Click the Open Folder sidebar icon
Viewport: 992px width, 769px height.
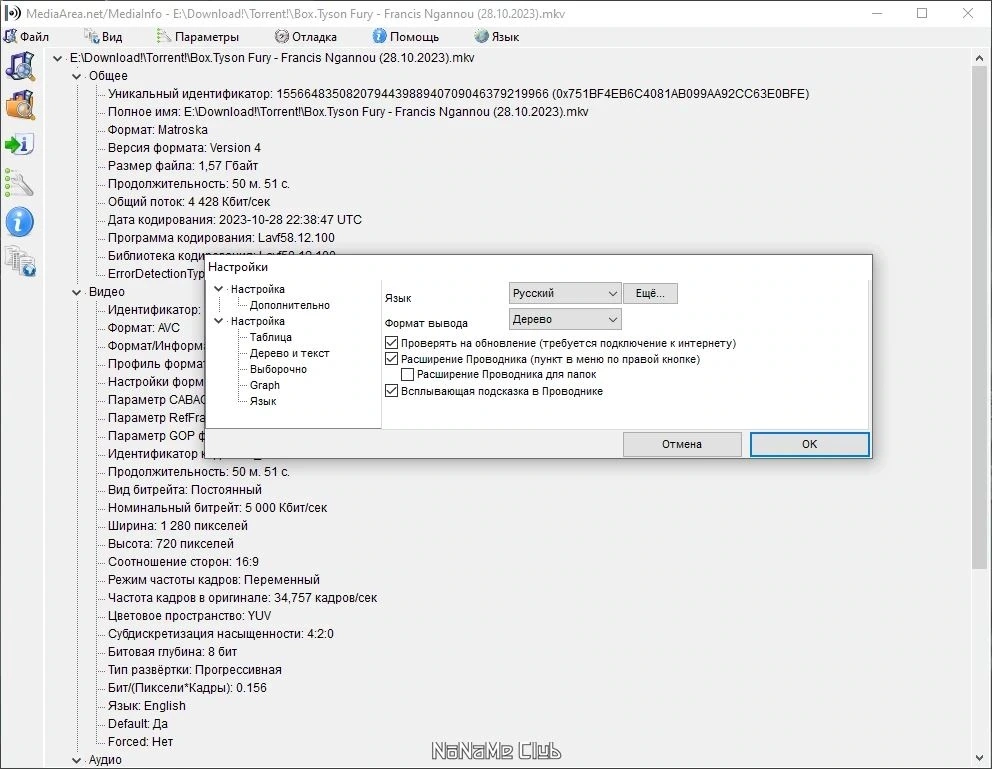click(x=20, y=105)
